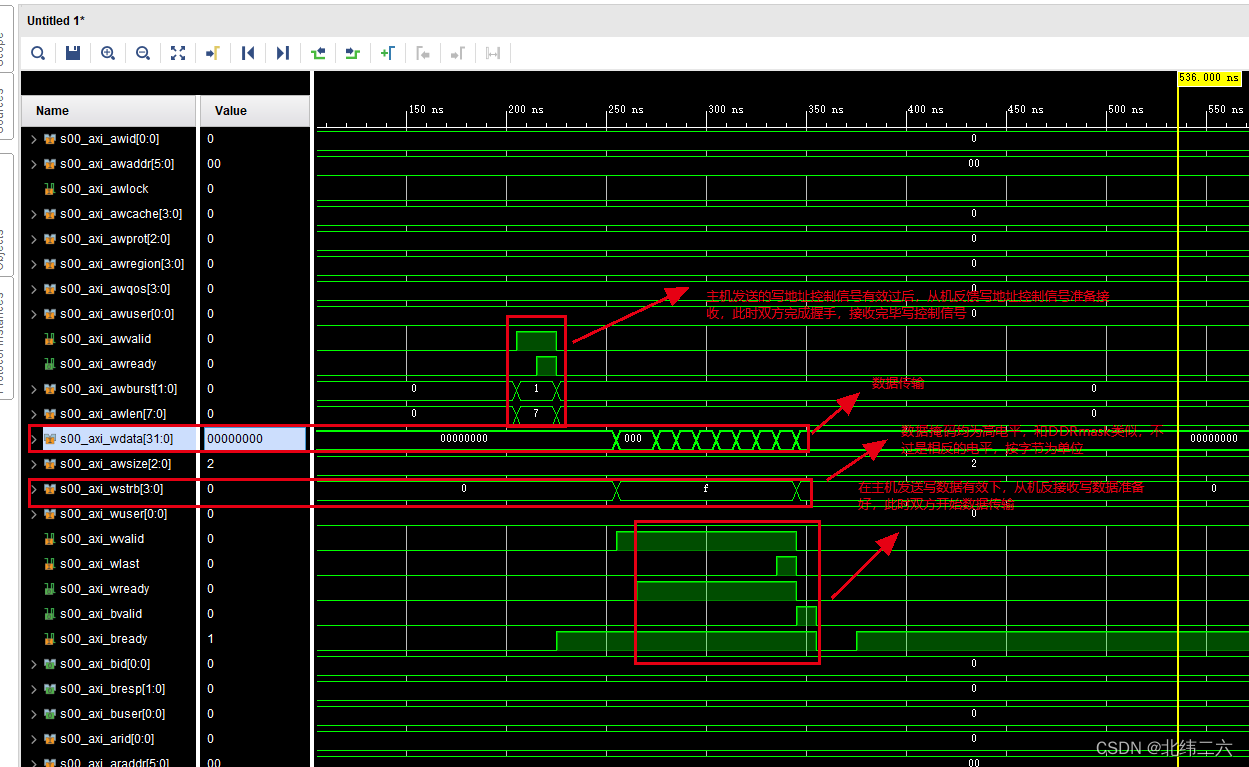Click the s00_axi_bready signal icon
1249x767 pixels.
click(49, 639)
